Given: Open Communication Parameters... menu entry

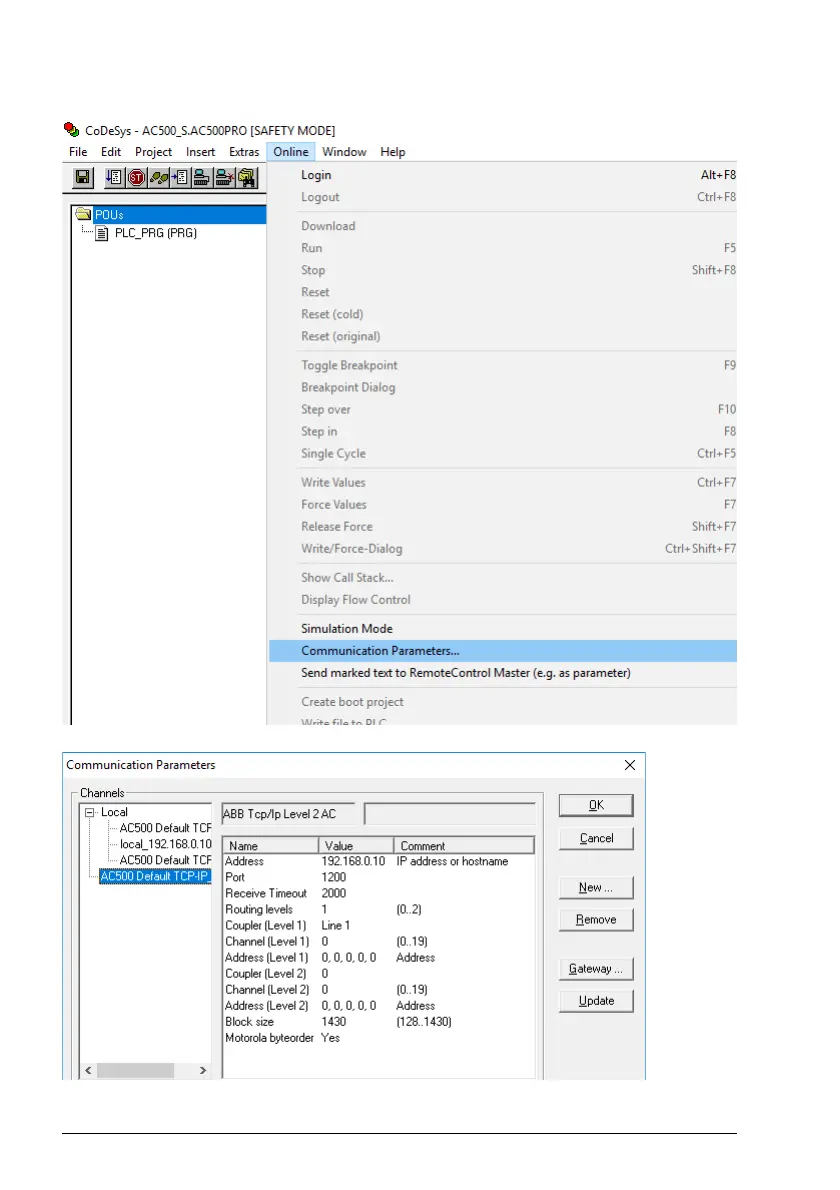Looking at the screenshot, I should tap(503, 650).
